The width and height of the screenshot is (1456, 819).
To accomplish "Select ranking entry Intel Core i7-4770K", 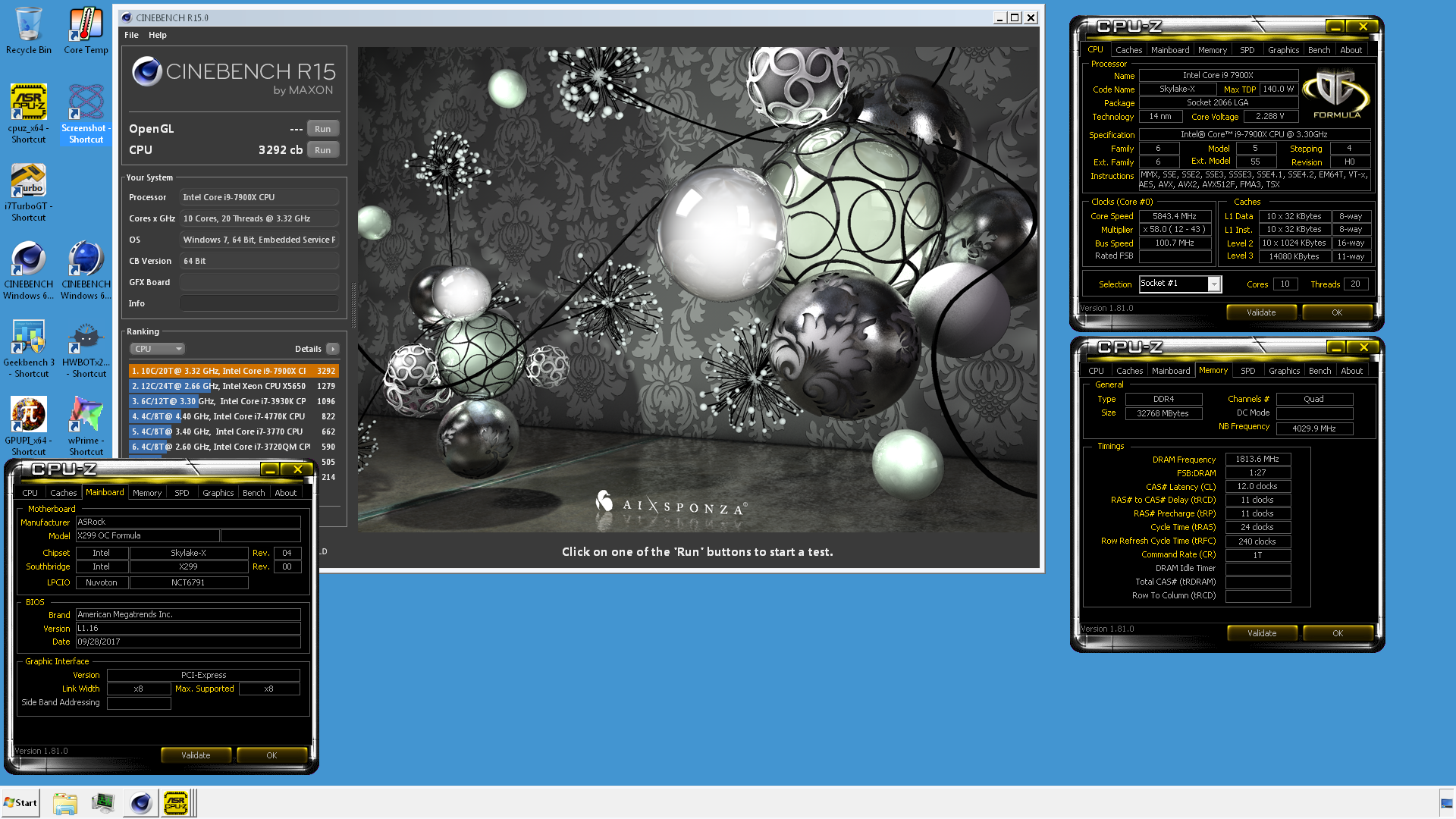I will tap(234, 416).
